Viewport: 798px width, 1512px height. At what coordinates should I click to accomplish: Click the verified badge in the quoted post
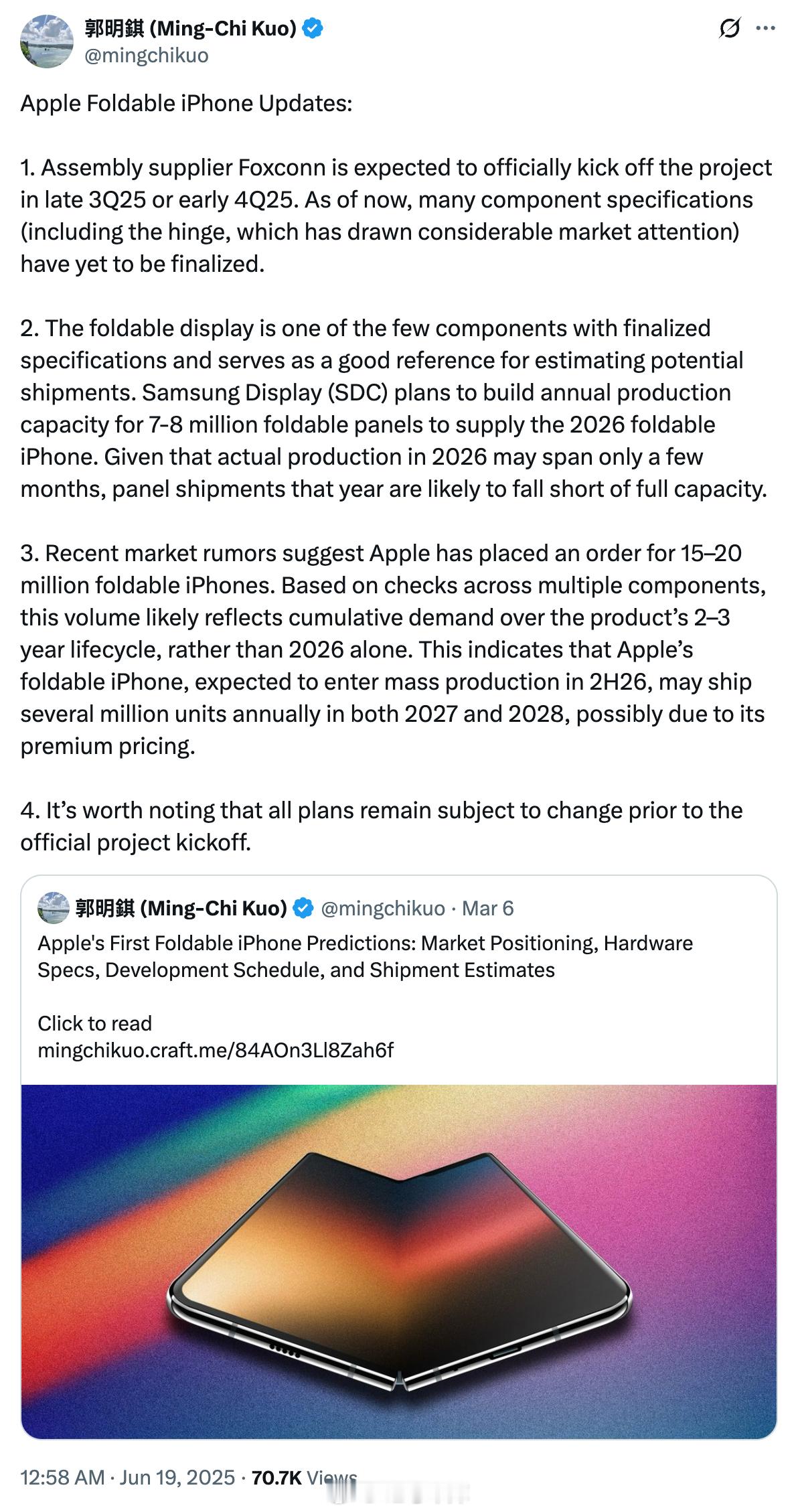point(303,908)
